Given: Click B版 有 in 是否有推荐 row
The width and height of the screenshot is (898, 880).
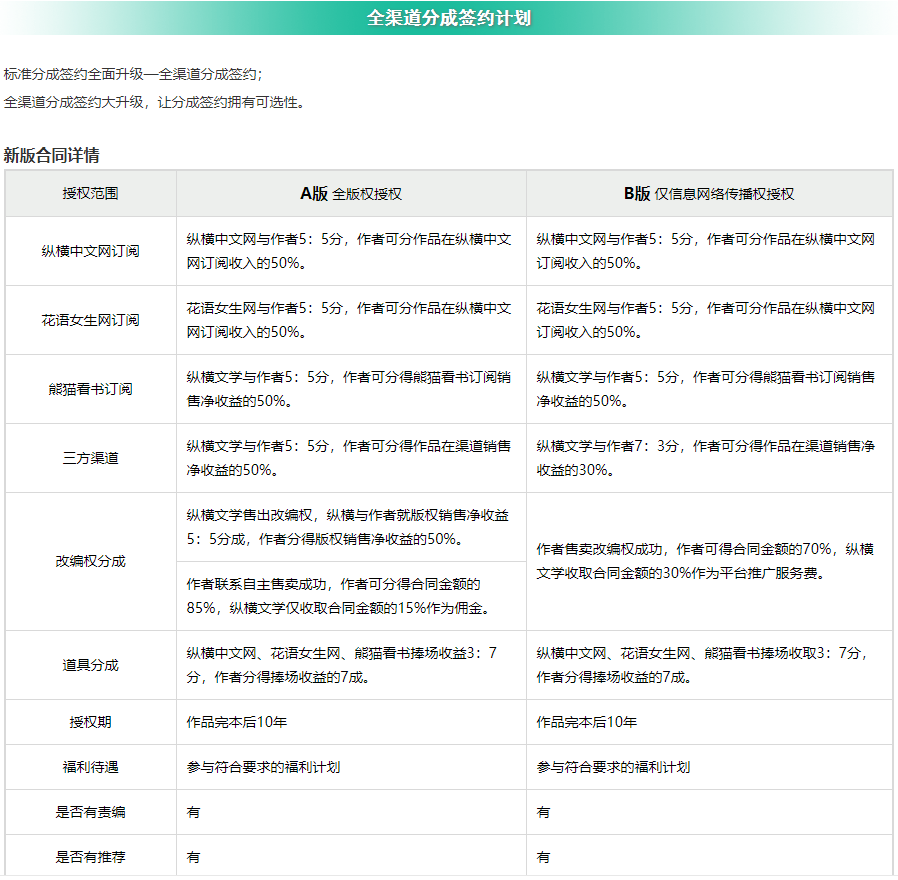Looking at the screenshot, I should [x=543, y=858].
